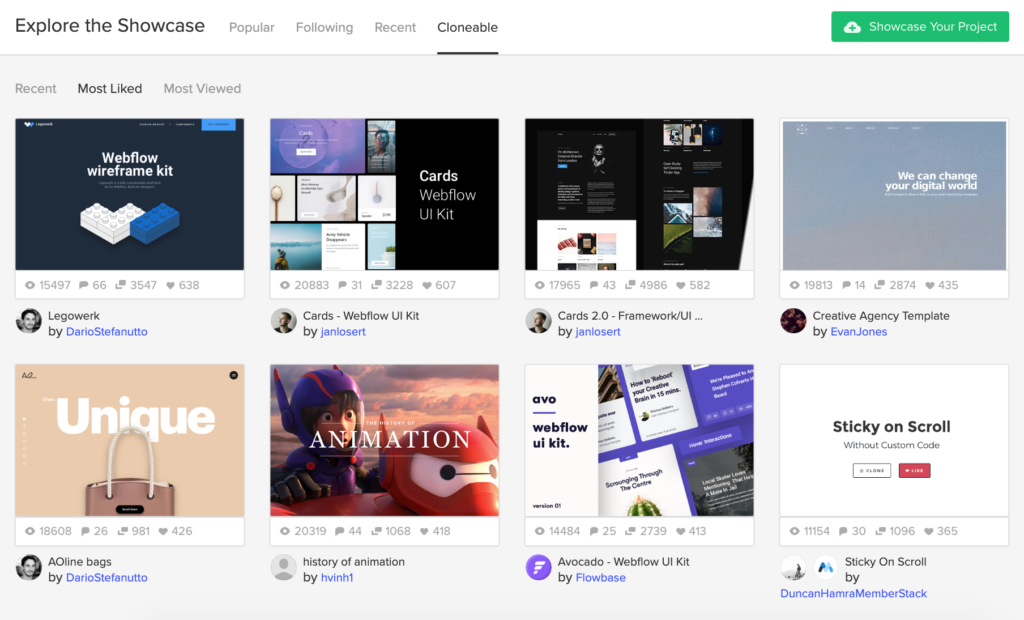Sort by Most Viewed
Viewport: 1024px width, 620px height.
point(202,89)
